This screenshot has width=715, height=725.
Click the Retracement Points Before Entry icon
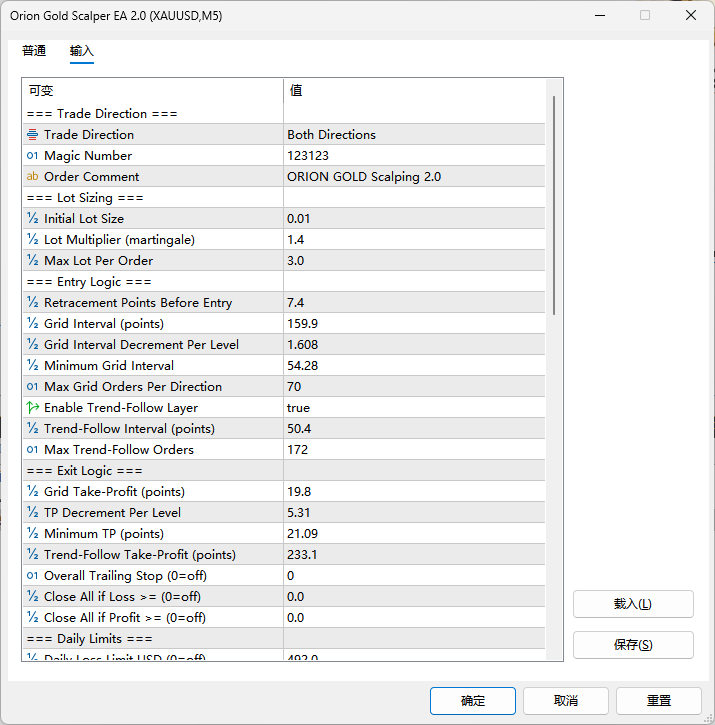32,303
